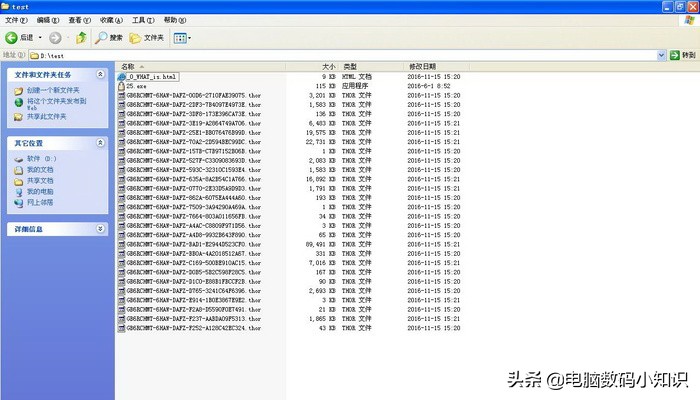Viewport: 700px width, 400px height.
Task: Open 我的文档 from other places
Action: coord(40,170)
